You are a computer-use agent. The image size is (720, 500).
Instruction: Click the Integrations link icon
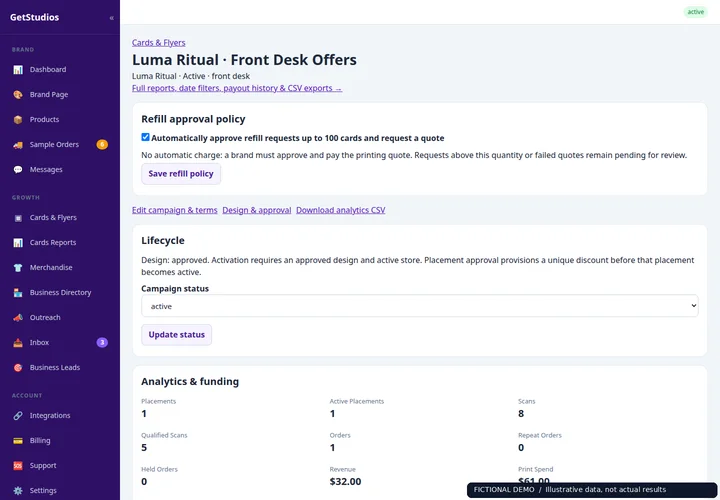pos(18,416)
